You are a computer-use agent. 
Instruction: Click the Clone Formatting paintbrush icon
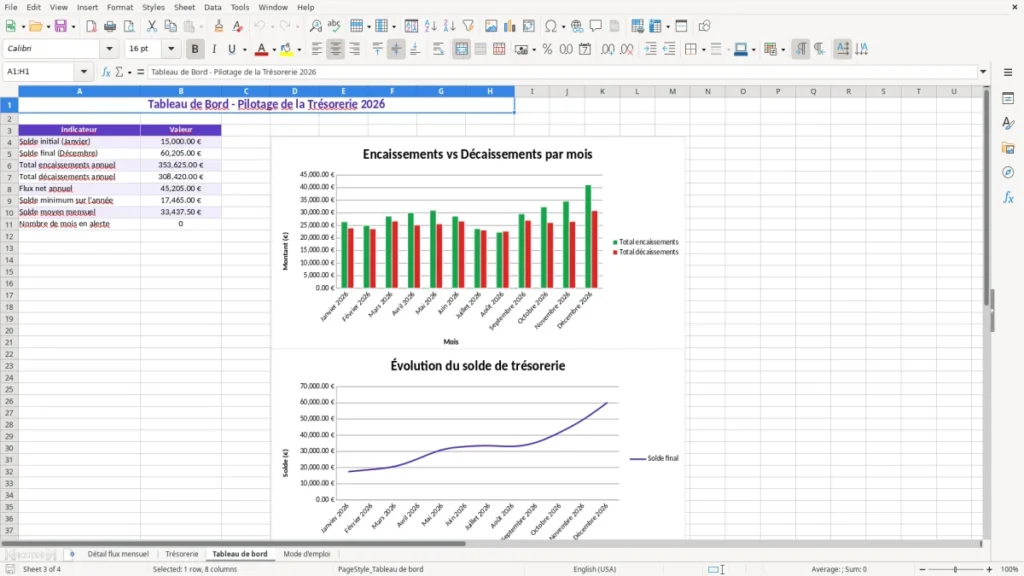[219, 26]
